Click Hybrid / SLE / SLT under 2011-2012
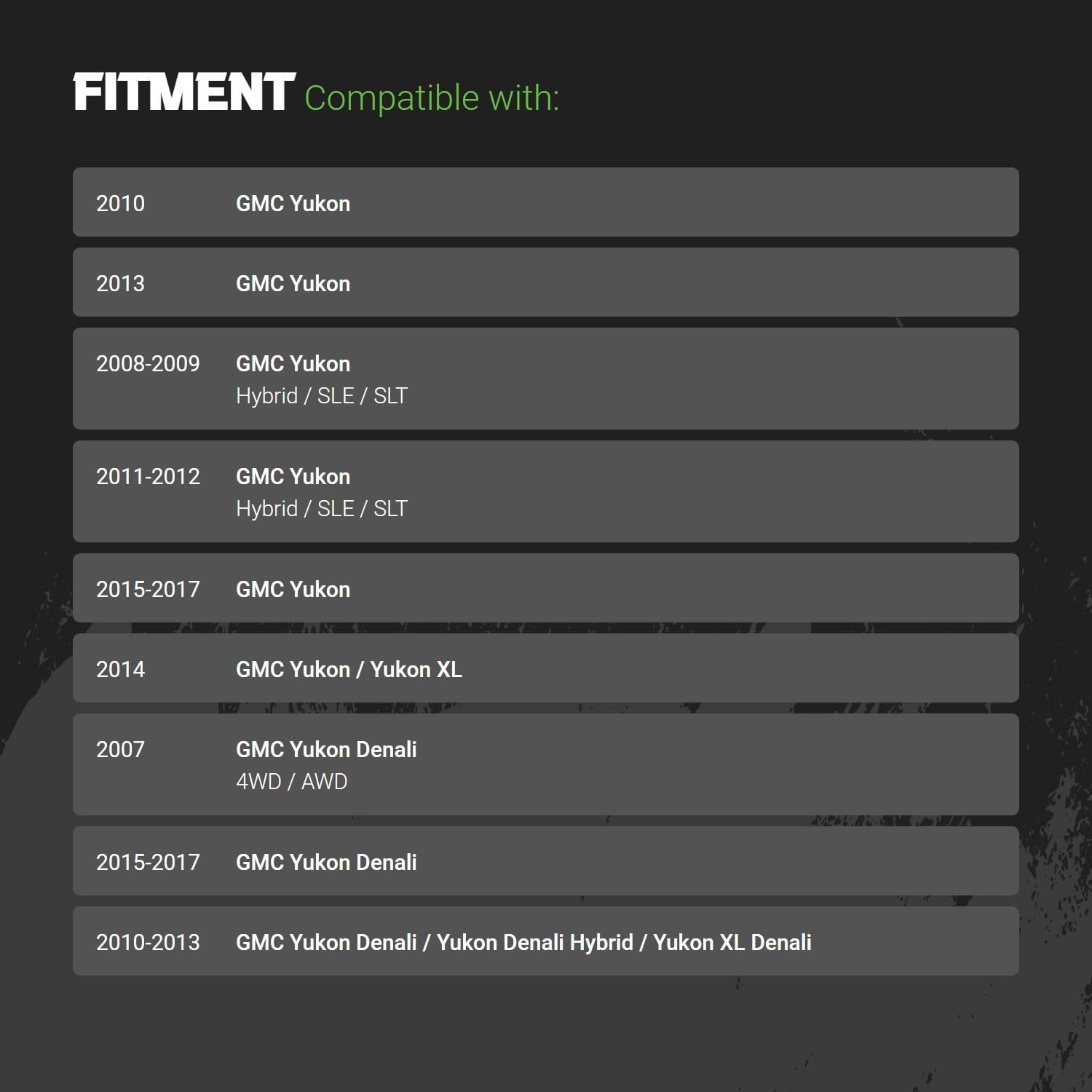The width and height of the screenshot is (1092, 1092). [x=322, y=509]
